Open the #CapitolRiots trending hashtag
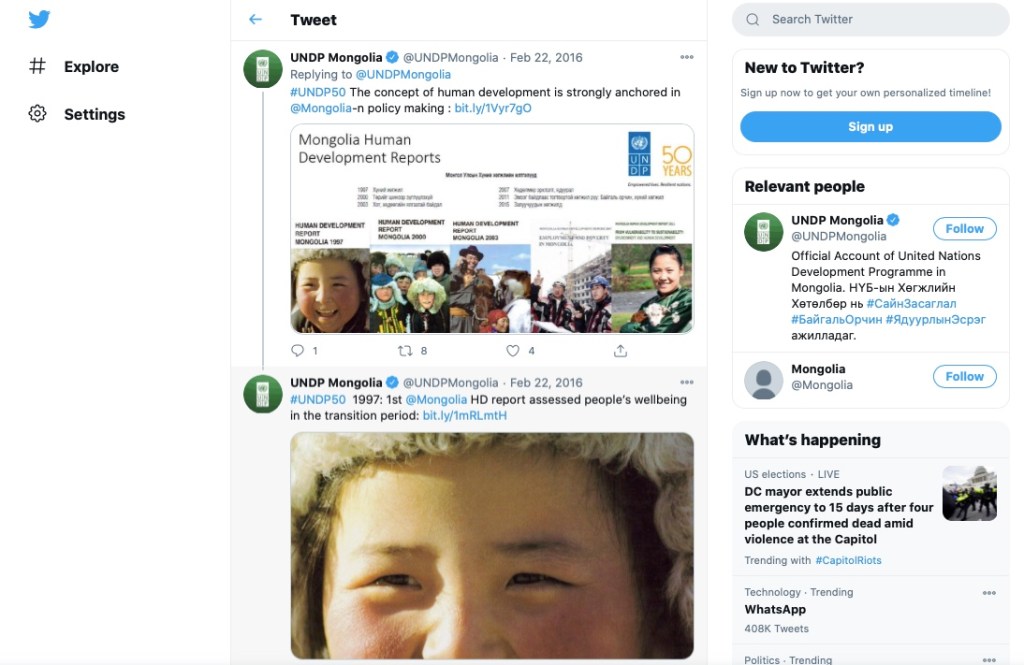 848,560
